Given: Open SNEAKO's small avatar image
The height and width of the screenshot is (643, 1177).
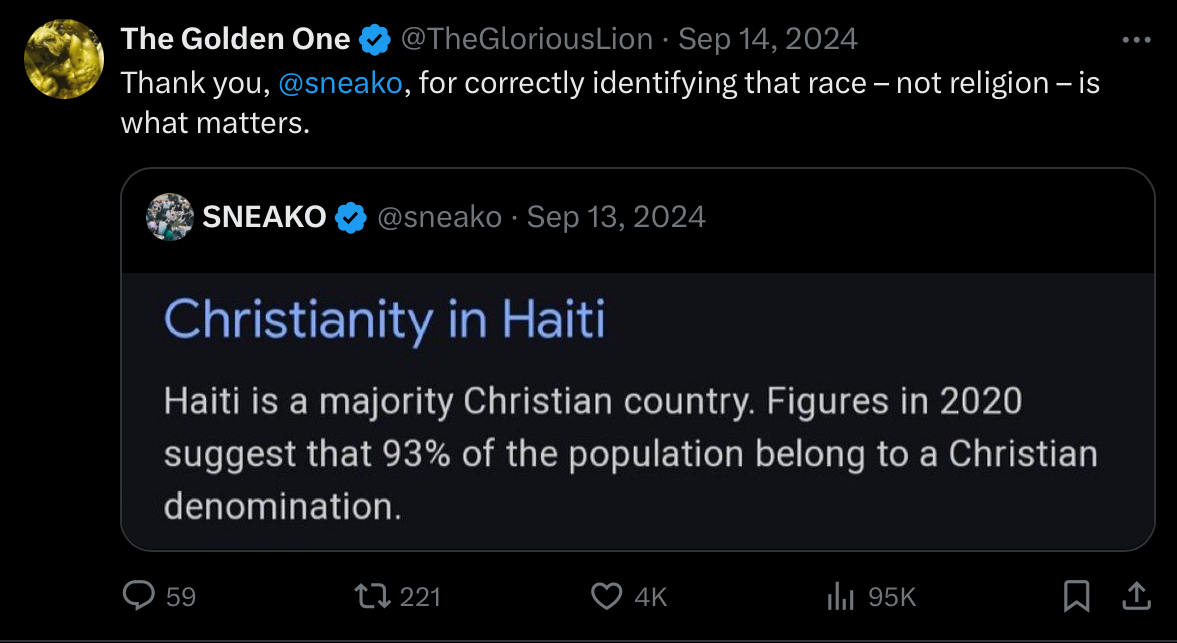Looking at the screenshot, I should (x=170, y=217).
